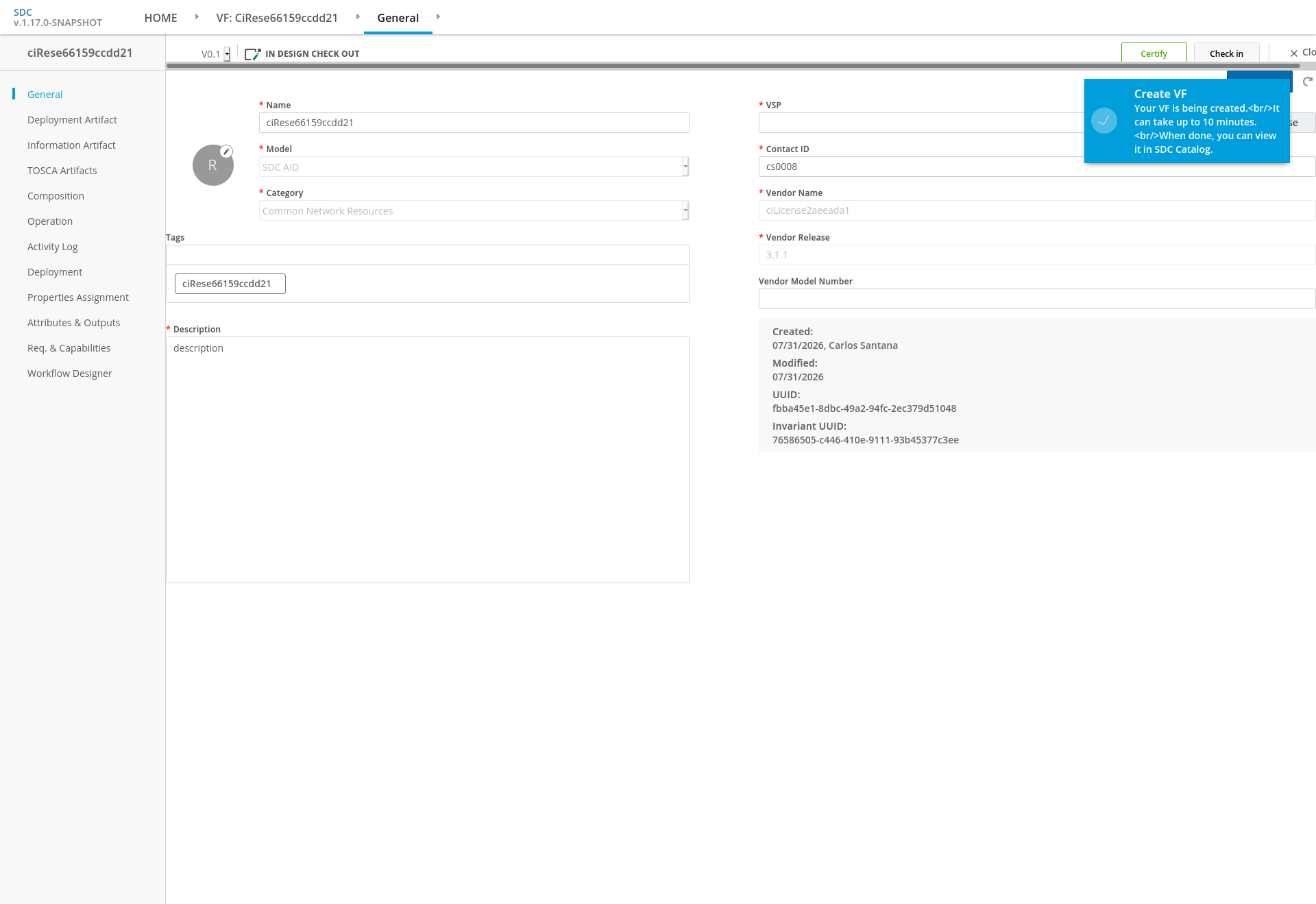Open Composition section
This screenshot has width=1316, height=904.
[56, 196]
